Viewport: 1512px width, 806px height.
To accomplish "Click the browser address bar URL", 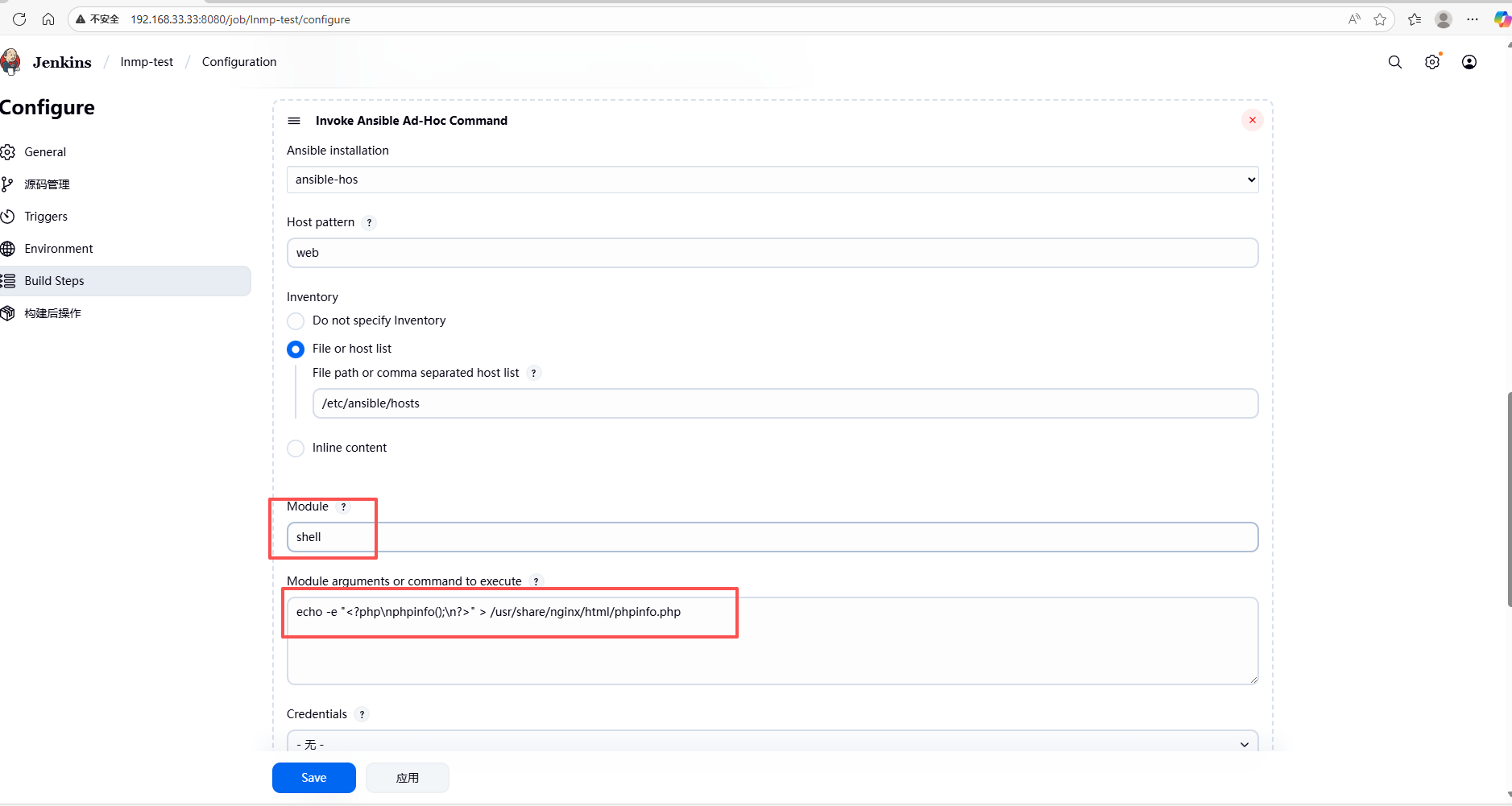I will click(241, 19).
